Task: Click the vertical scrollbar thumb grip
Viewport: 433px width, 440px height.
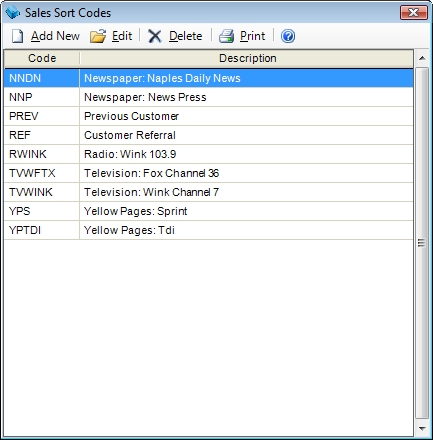Action: pyautogui.click(x=422, y=243)
